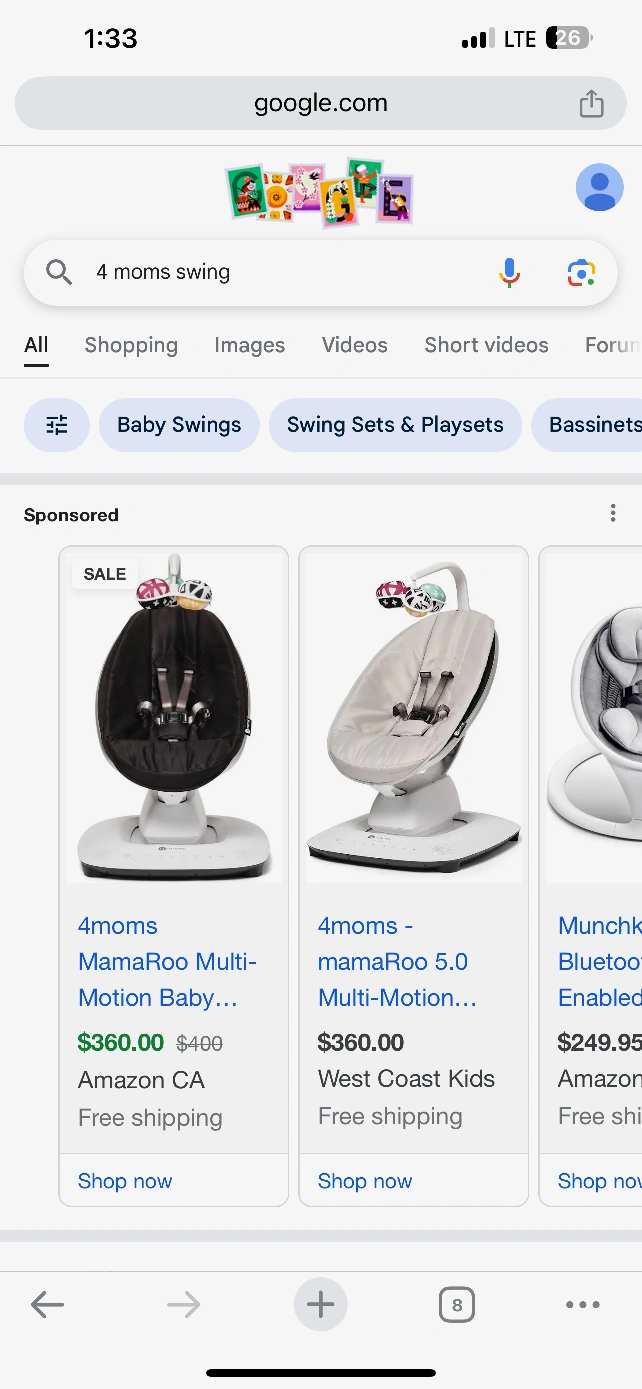Open sponsored results three-dot menu
The width and height of the screenshot is (642, 1389).
tap(613, 514)
